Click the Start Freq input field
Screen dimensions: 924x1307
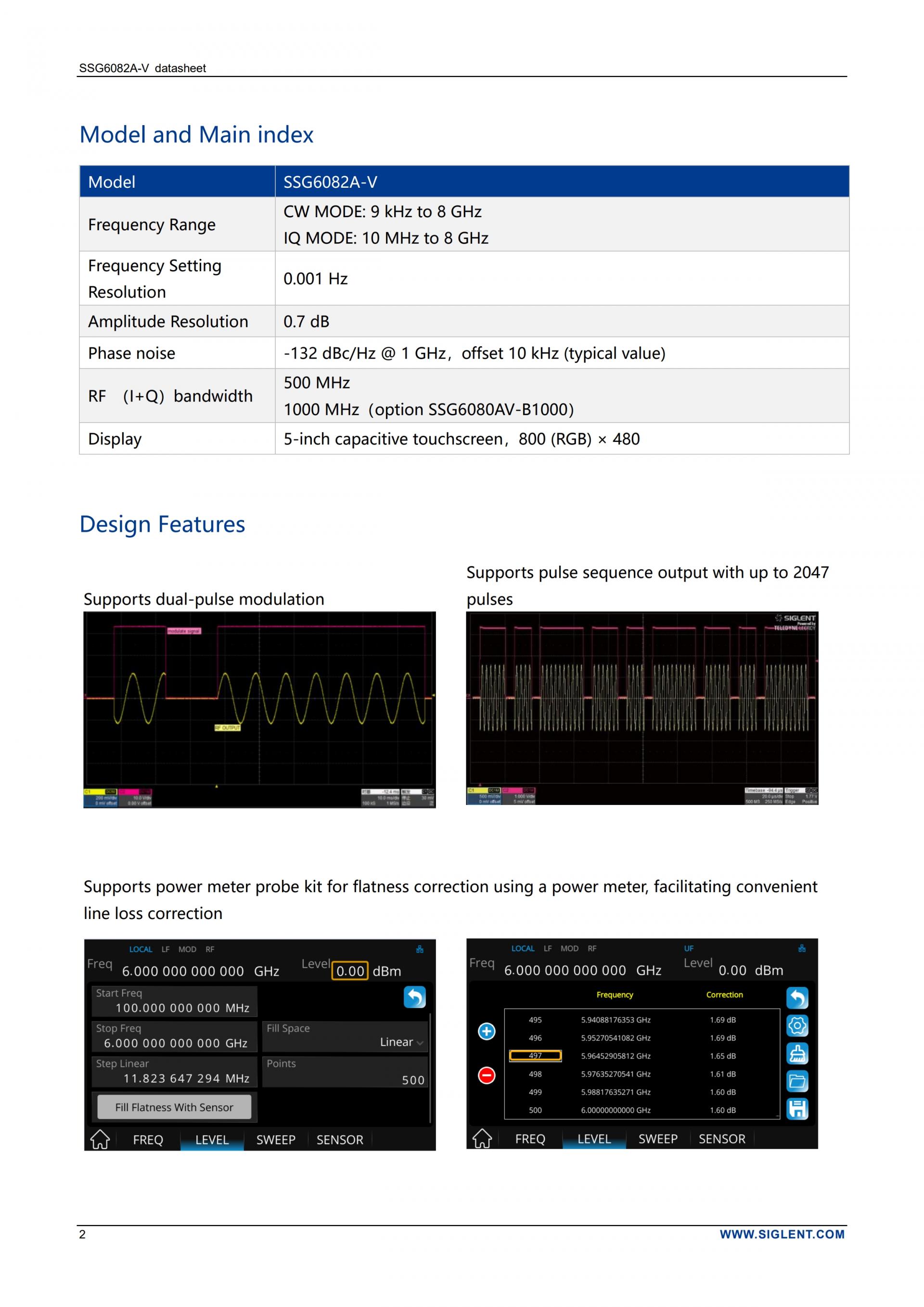174,1001
